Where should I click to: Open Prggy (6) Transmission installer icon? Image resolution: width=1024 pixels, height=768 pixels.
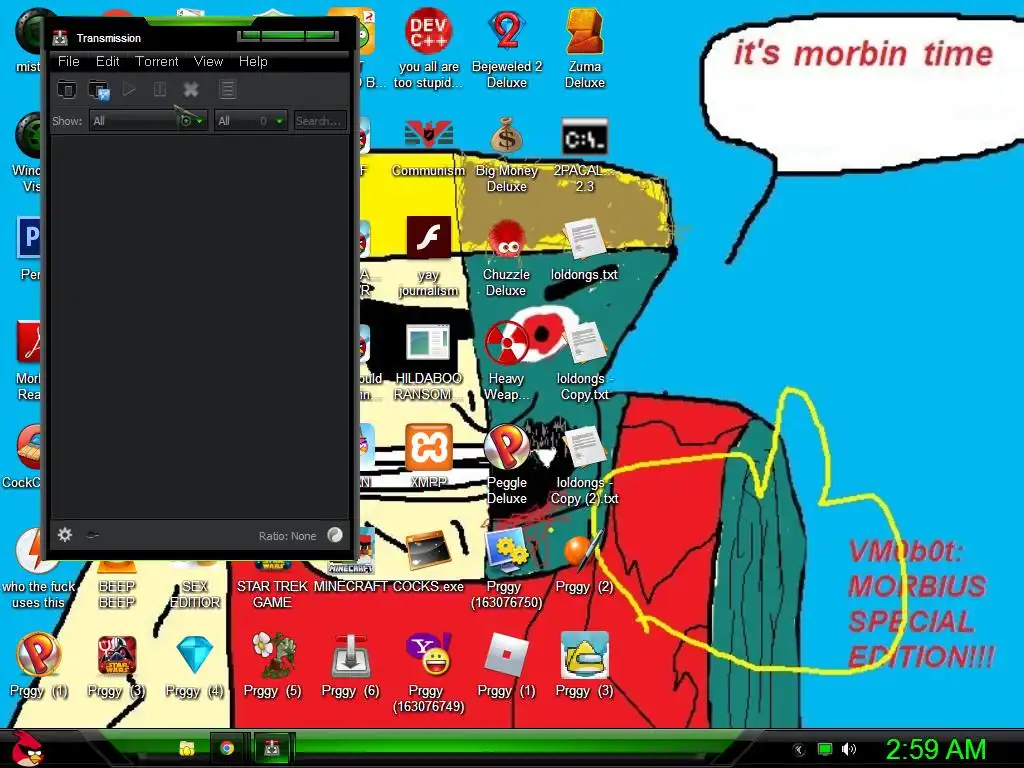pyautogui.click(x=351, y=665)
